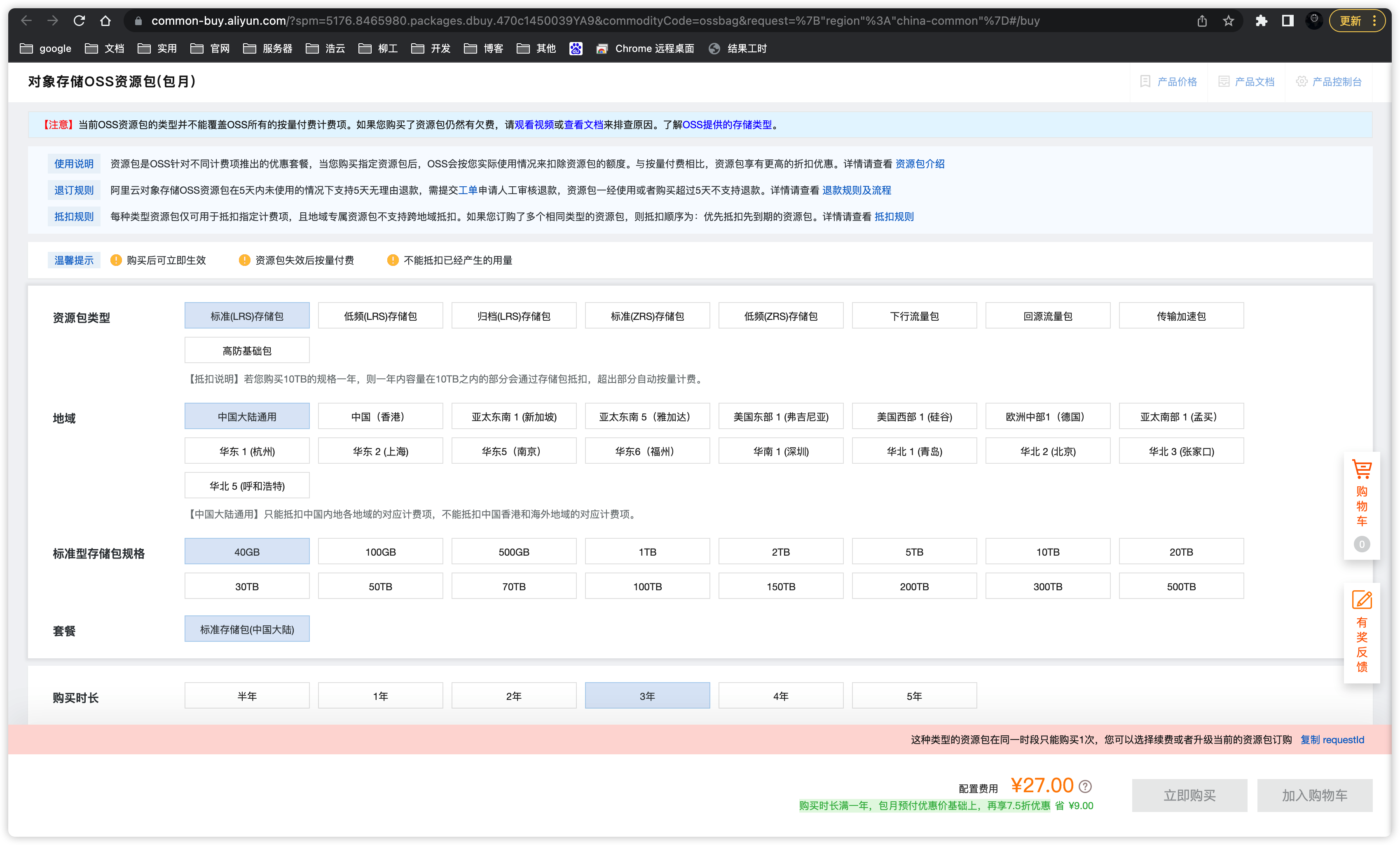Click the price help question mark

(x=1085, y=786)
